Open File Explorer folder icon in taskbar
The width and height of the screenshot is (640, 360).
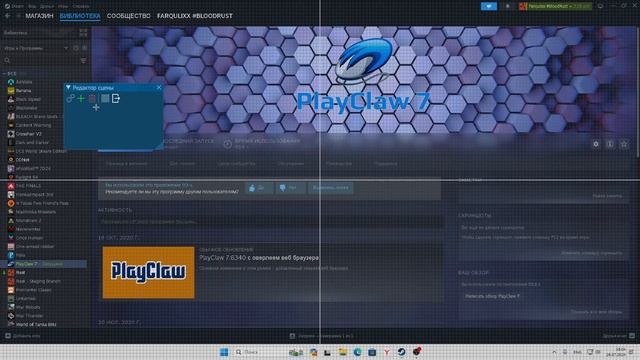(x=342, y=352)
